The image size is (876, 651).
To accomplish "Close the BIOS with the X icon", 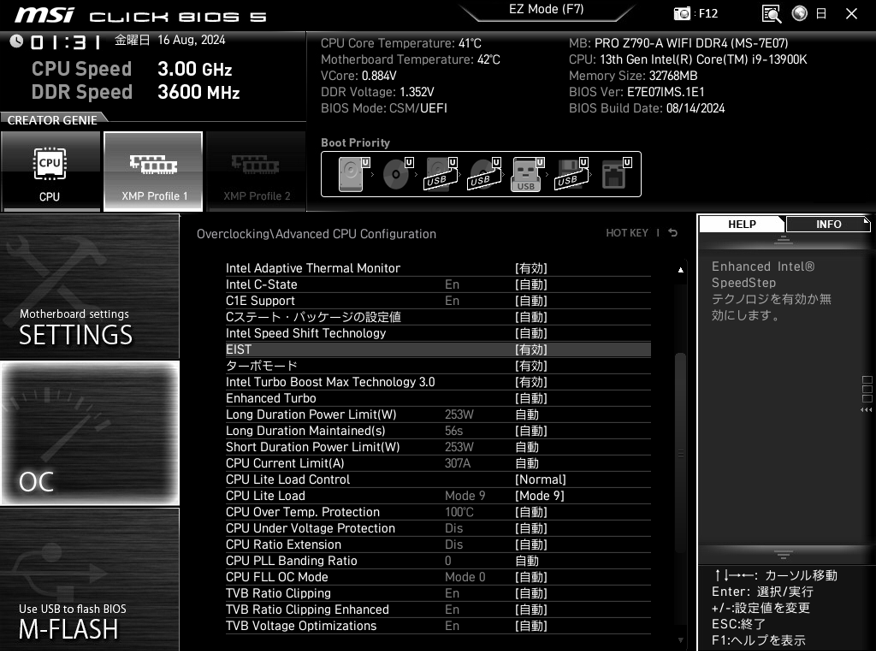I will point(851,13).
